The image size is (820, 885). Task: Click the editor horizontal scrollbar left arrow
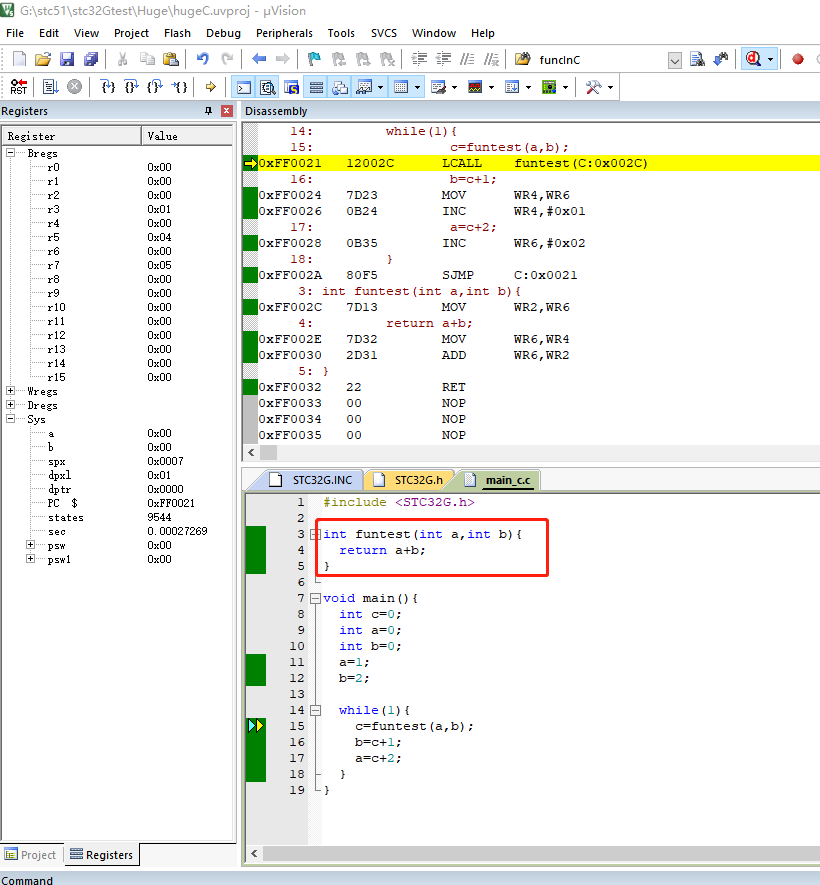point(254,853)
